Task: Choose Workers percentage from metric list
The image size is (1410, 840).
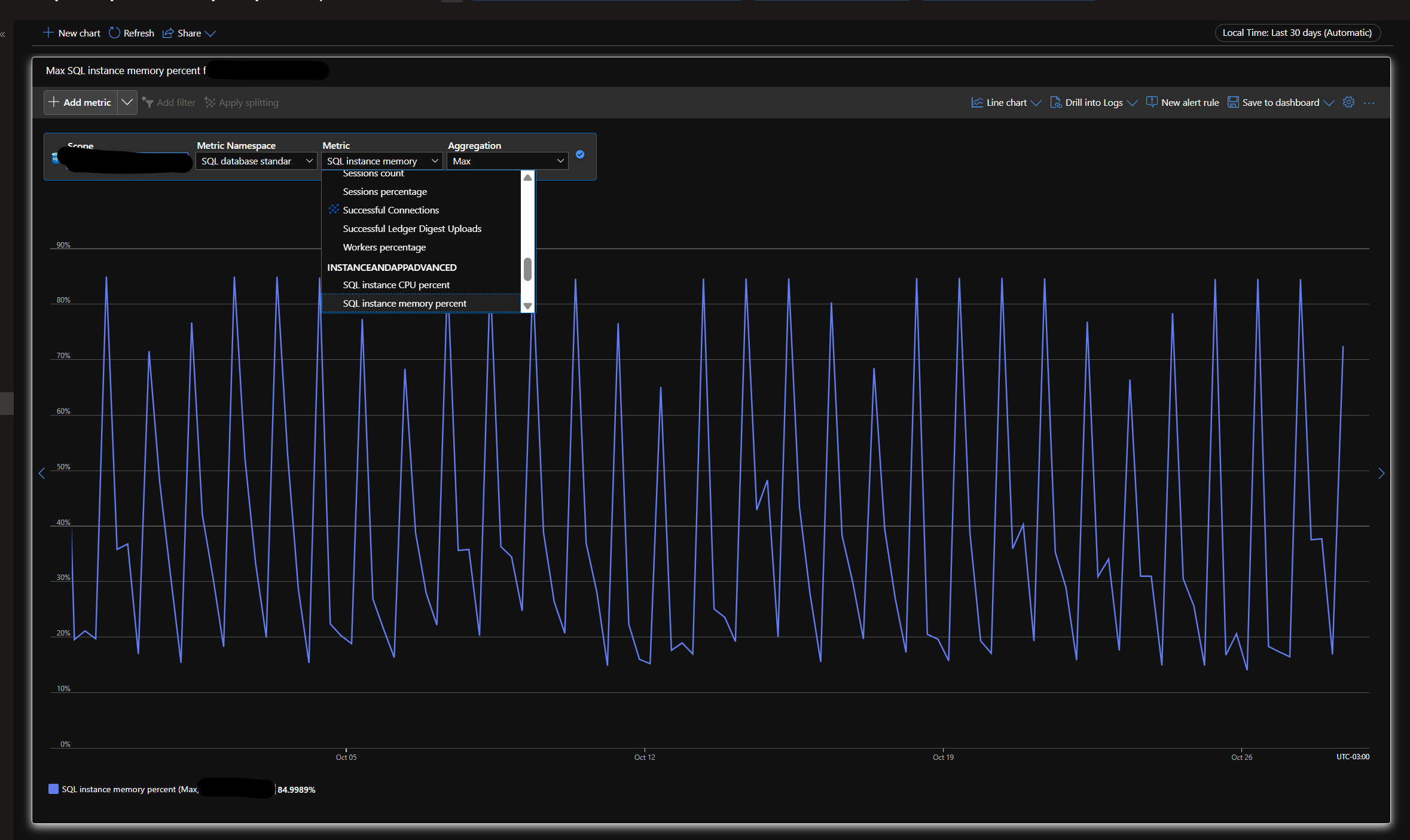Action: 384,248
